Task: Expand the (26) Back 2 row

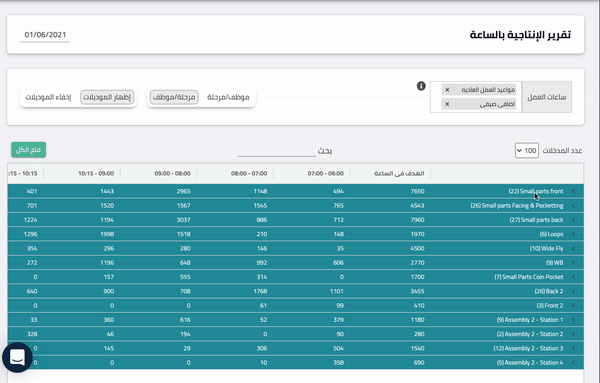Action: coord(573,291)
